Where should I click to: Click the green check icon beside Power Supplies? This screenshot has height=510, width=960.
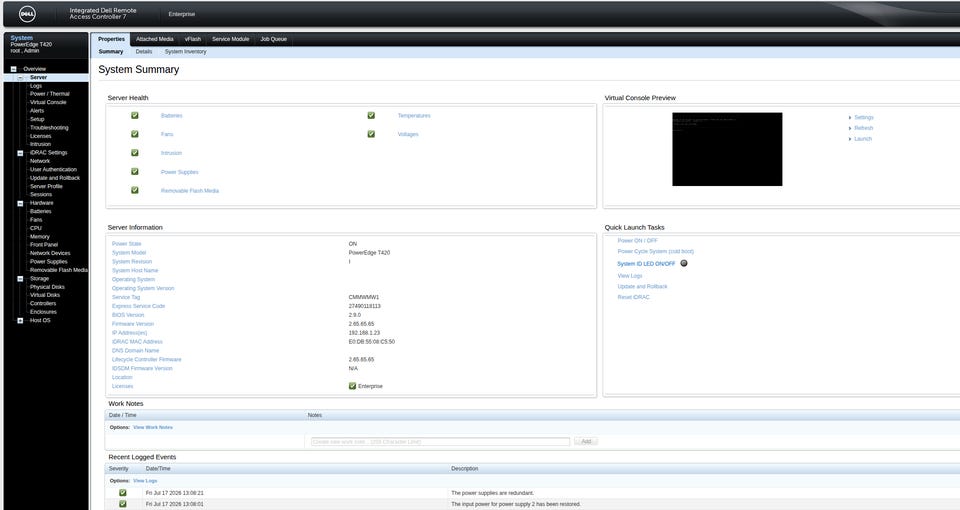click(x=135, y=171)
